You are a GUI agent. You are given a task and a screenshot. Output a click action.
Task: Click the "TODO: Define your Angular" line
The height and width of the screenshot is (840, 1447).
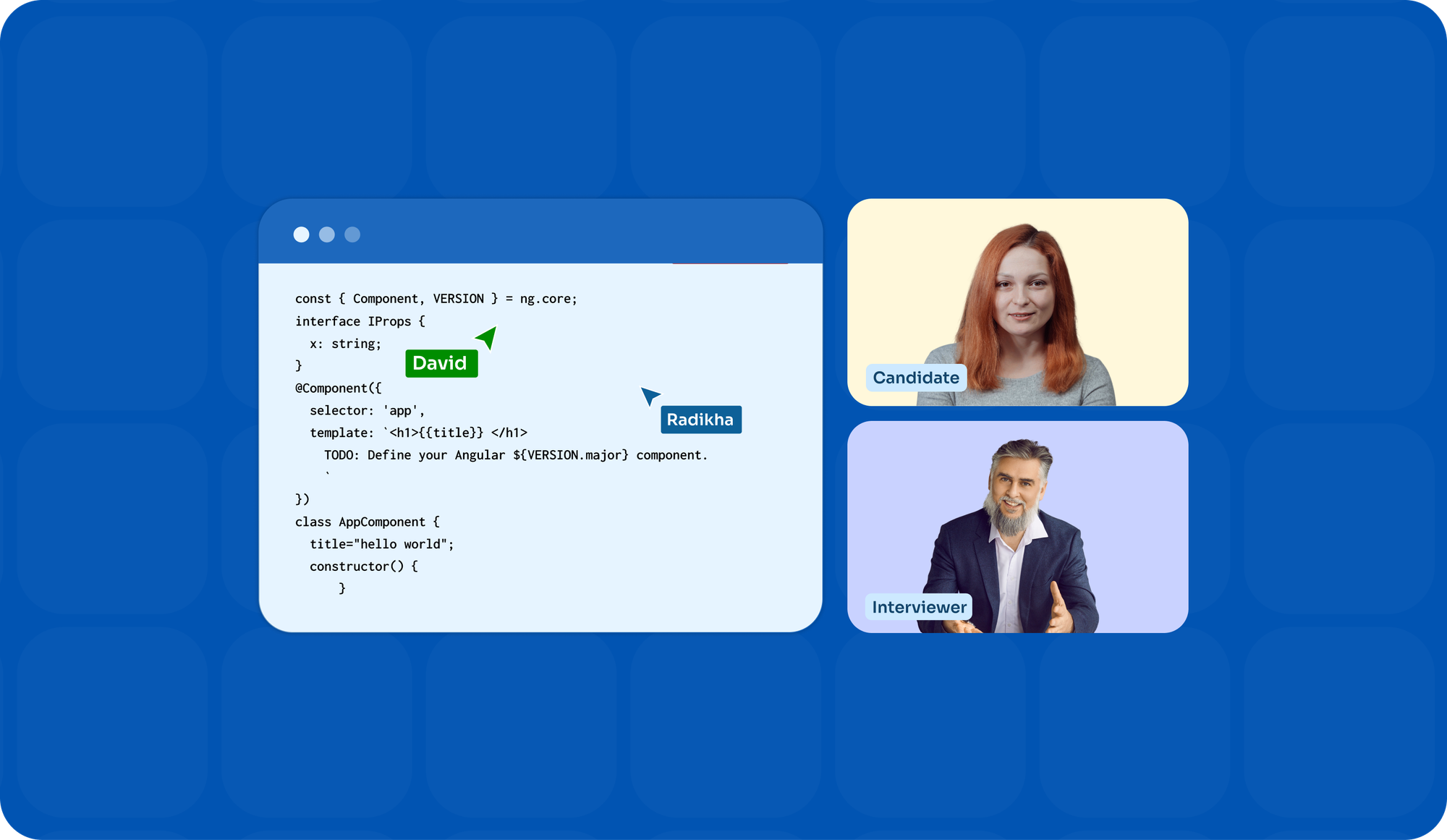[516, 455]
